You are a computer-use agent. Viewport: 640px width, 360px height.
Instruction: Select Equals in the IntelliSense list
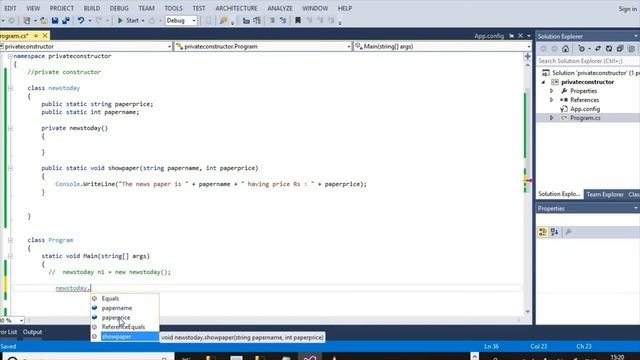coord(124,298)
